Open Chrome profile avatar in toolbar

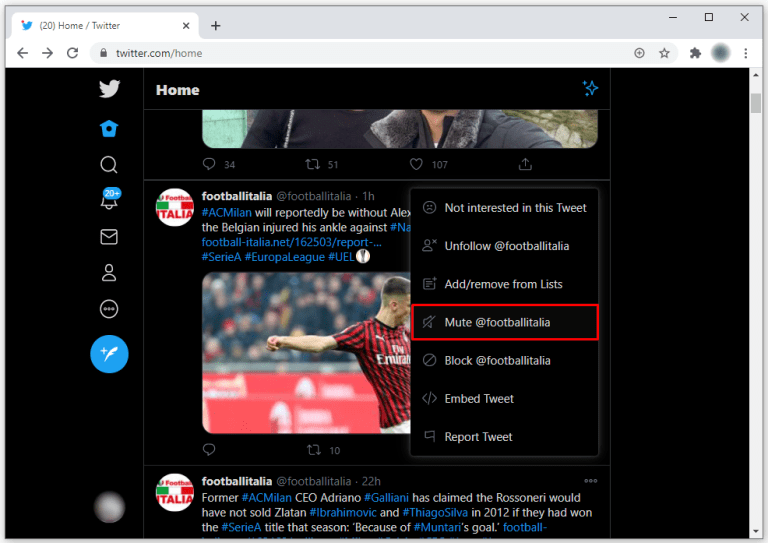(720, 53)
